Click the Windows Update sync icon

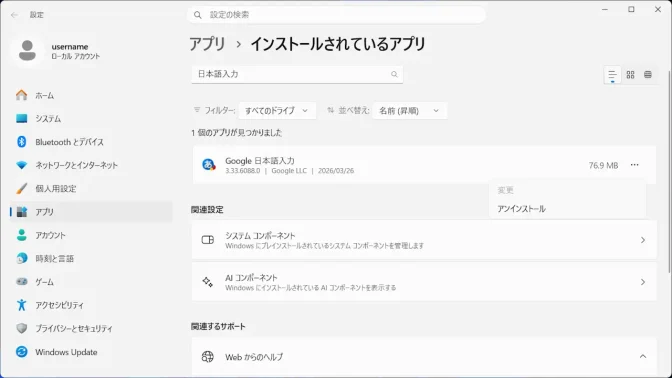[x=21, y=352]
